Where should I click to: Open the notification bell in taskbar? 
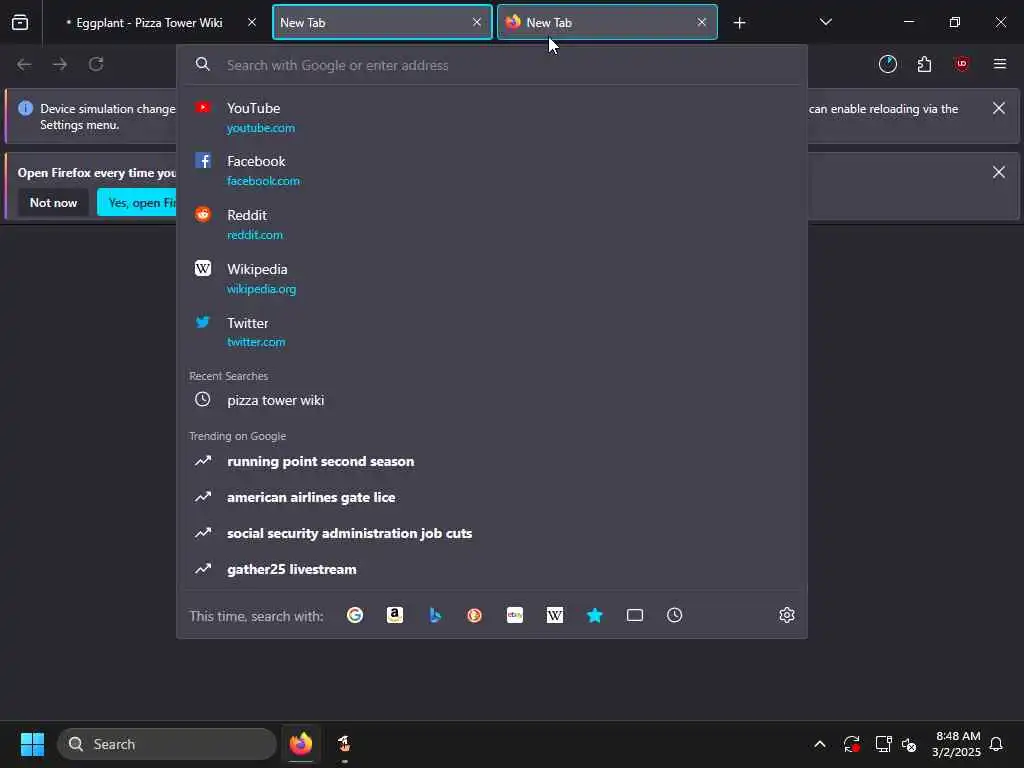pos(997,744)
